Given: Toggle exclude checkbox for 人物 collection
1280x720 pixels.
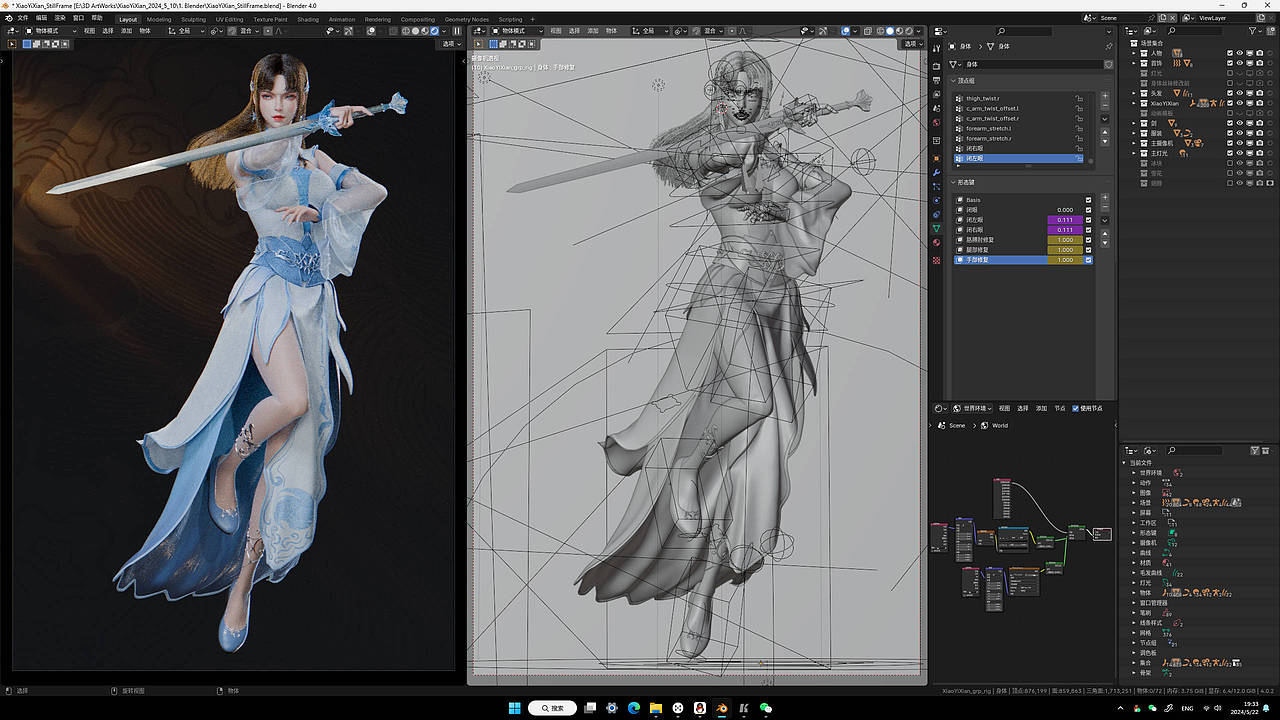Looking at the screenshot, I should point(1229,53).
